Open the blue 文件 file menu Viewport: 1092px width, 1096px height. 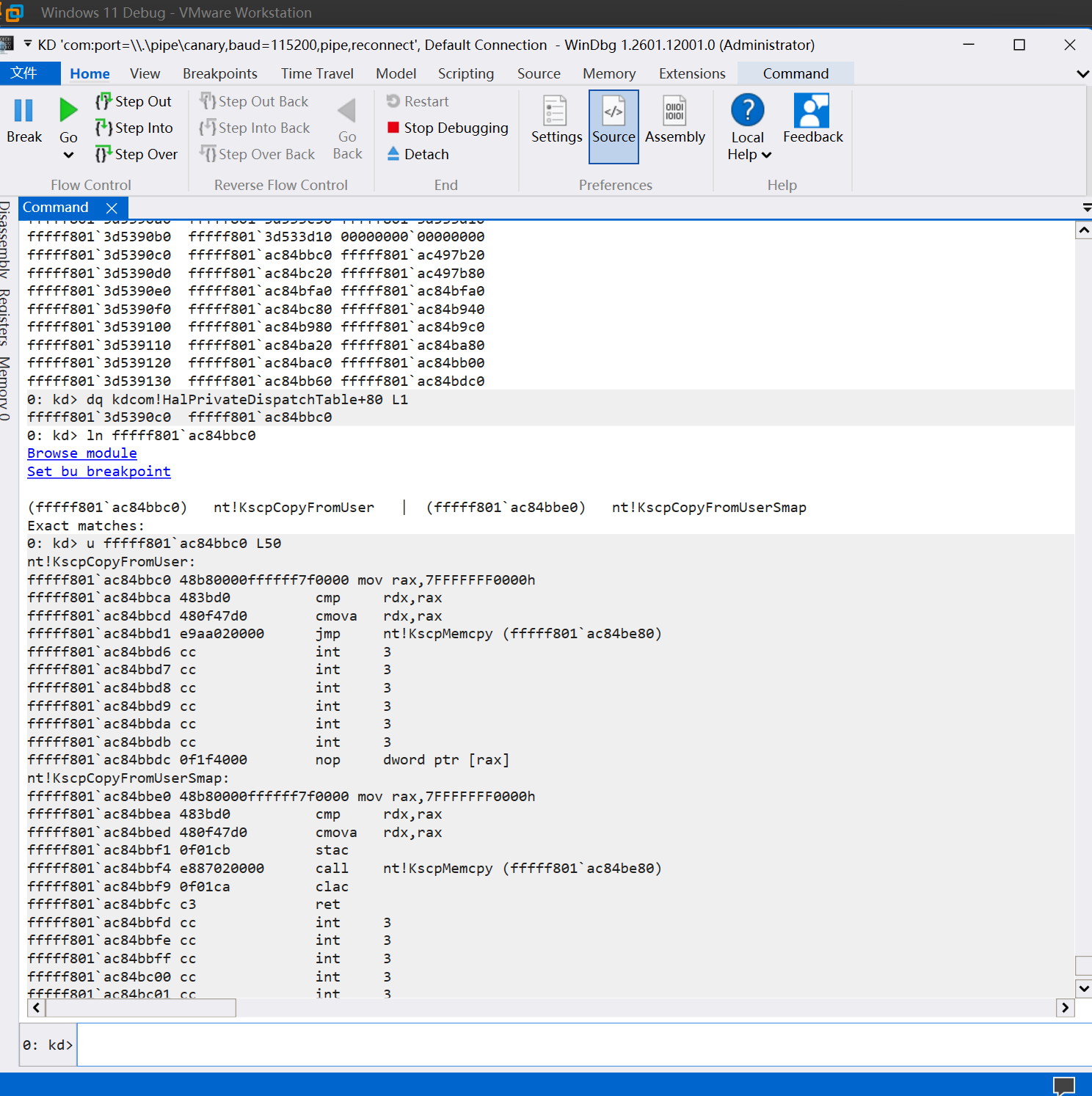tap(30, 73)
